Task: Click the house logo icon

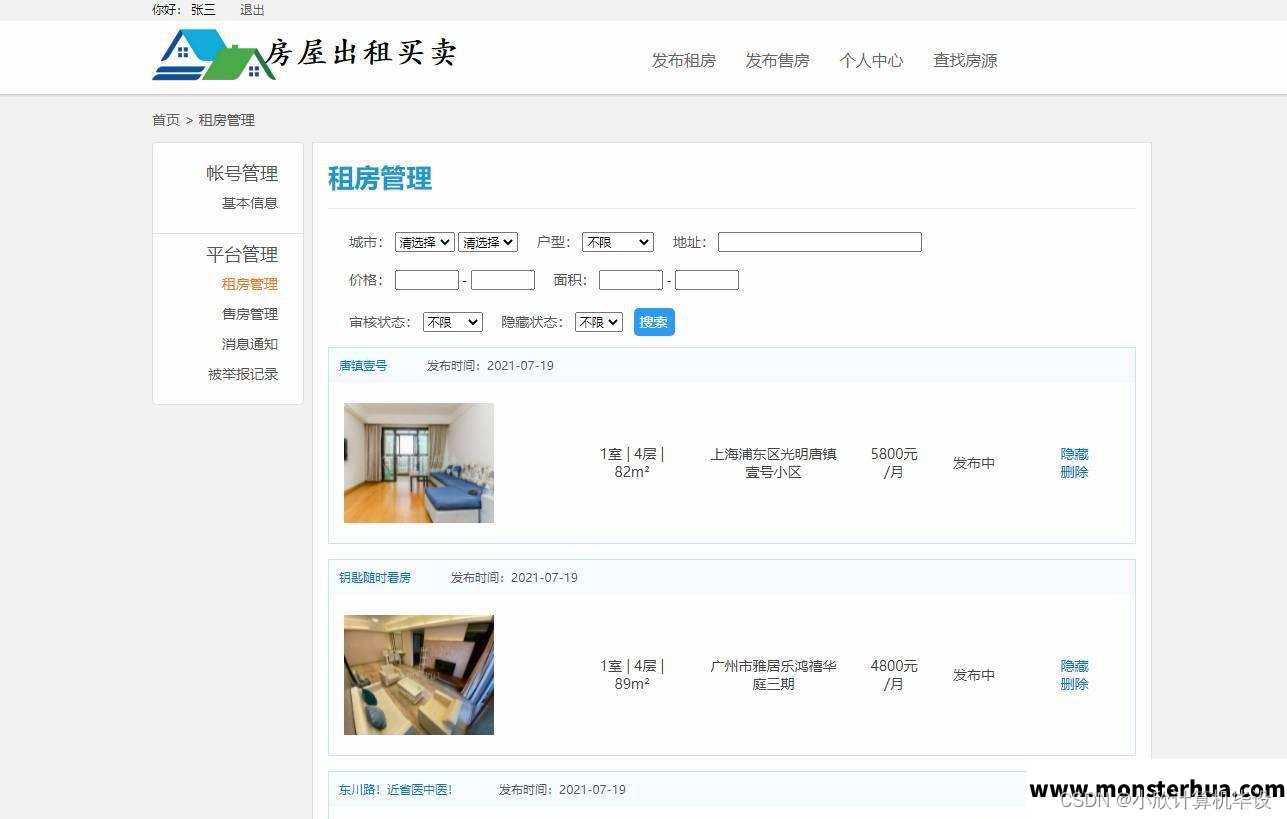Action: [x=213, y=54]
